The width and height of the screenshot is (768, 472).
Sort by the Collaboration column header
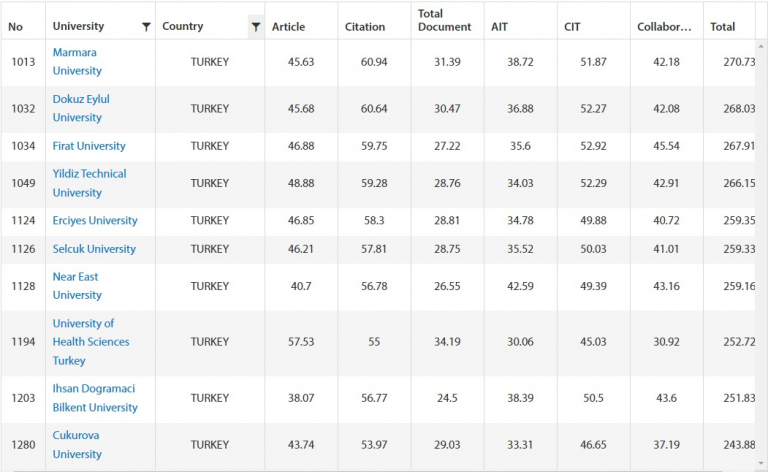tap(664, 27)
